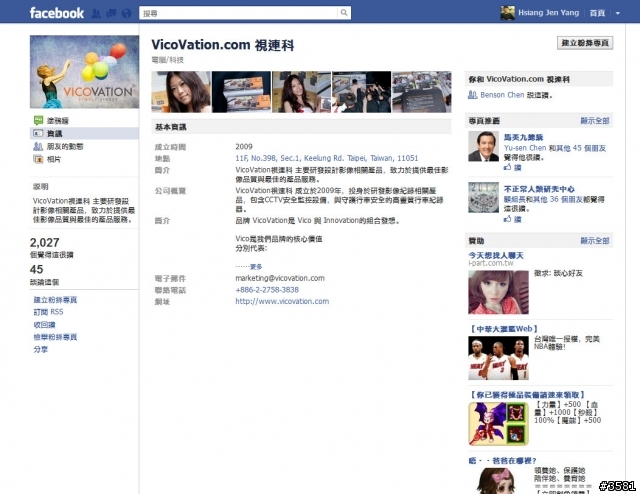This screenshot has height=494, width=640.
Task: Click the i-part ad girl image
Action: point(498,292)
